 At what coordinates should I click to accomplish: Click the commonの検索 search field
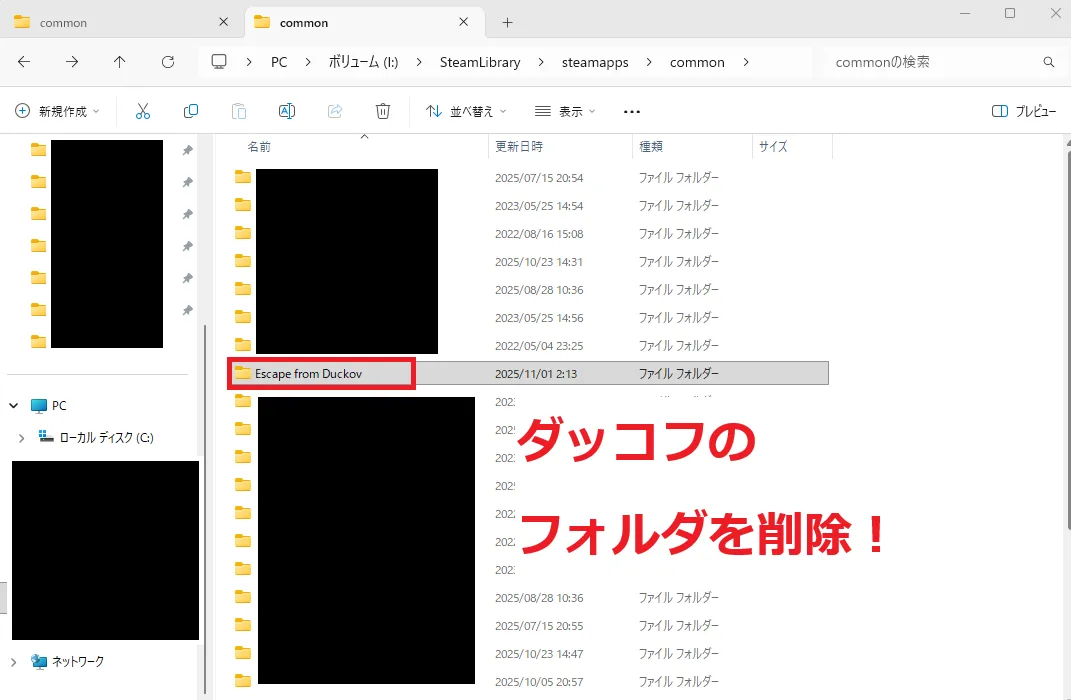point(930,62)
